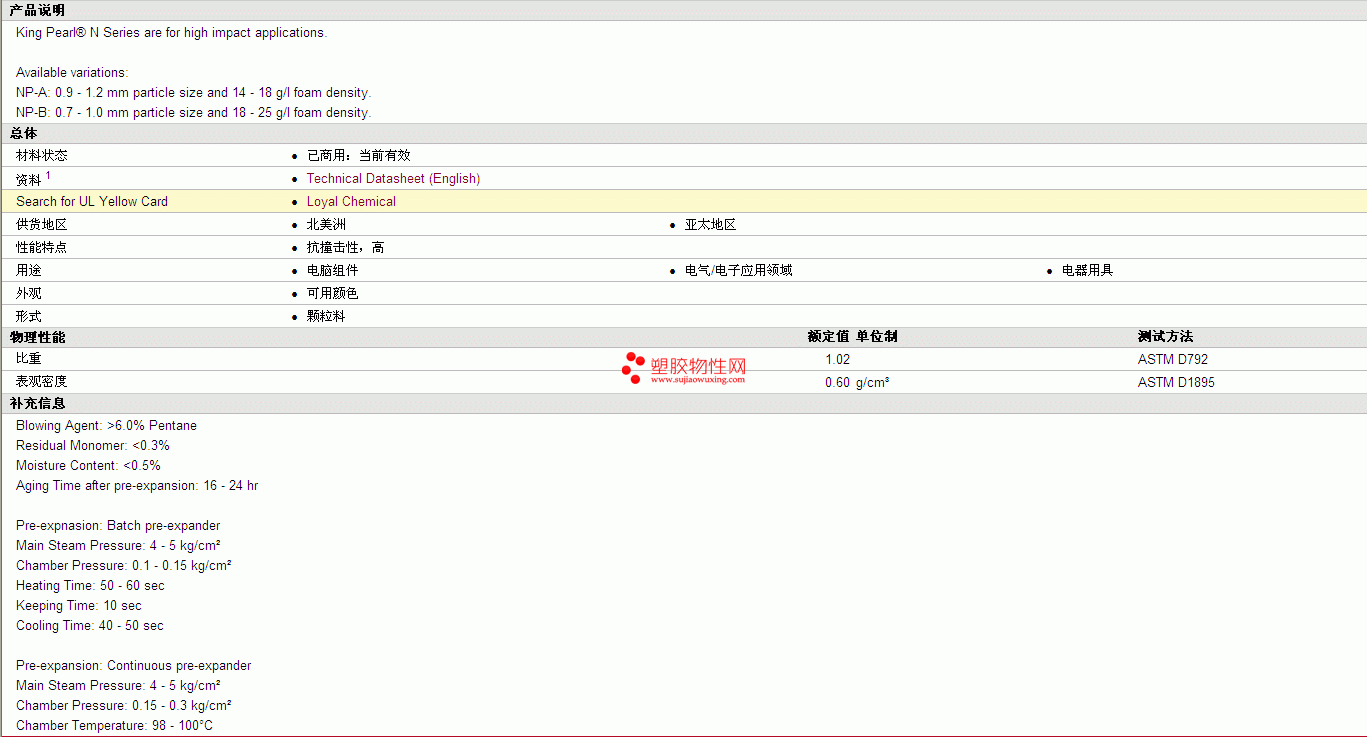Select the 亚太地区 region entry
This screenshot has width=1367, height=737.
pyautogui.click(x=711, y=224)
